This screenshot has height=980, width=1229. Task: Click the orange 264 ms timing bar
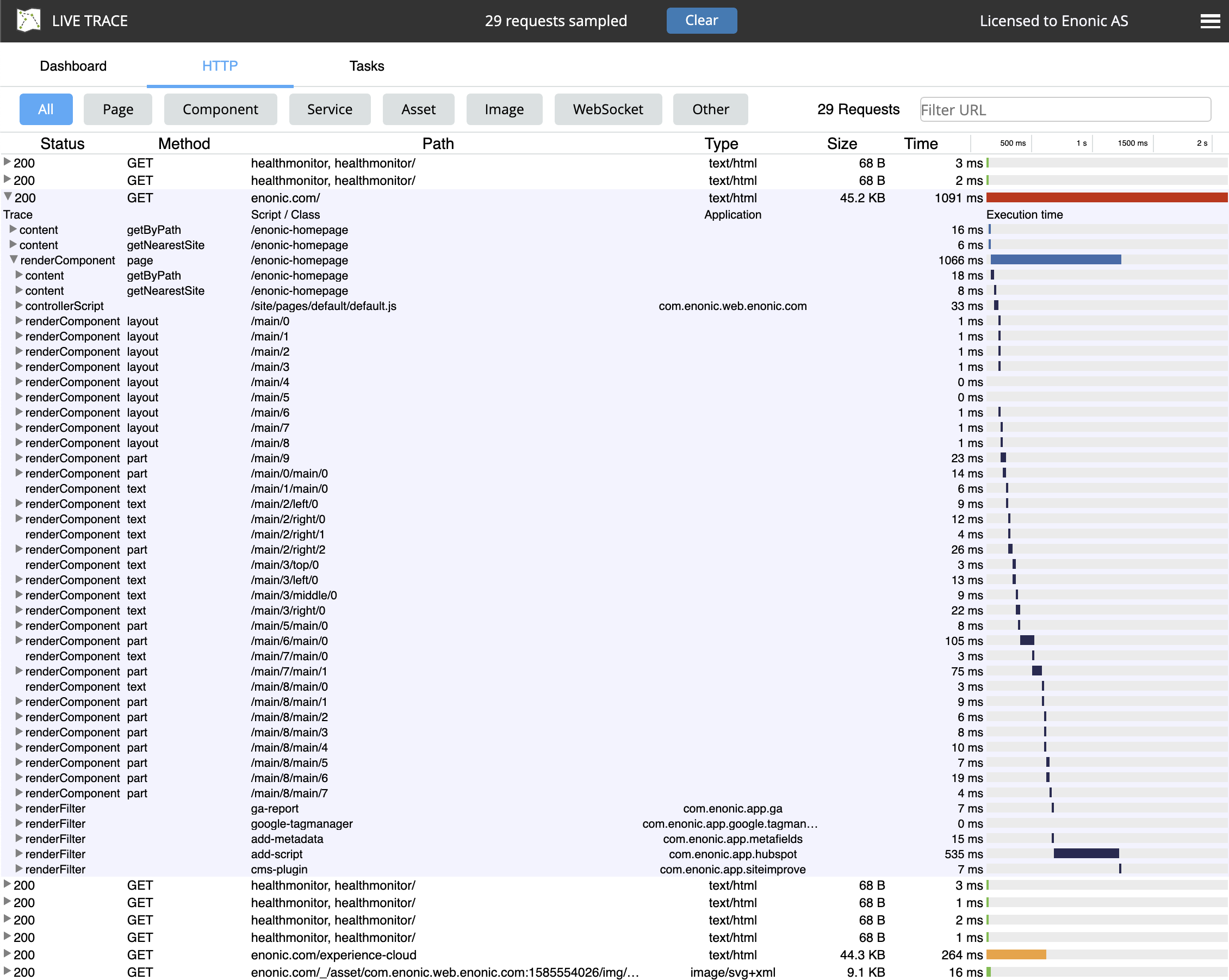(1016, 955)
